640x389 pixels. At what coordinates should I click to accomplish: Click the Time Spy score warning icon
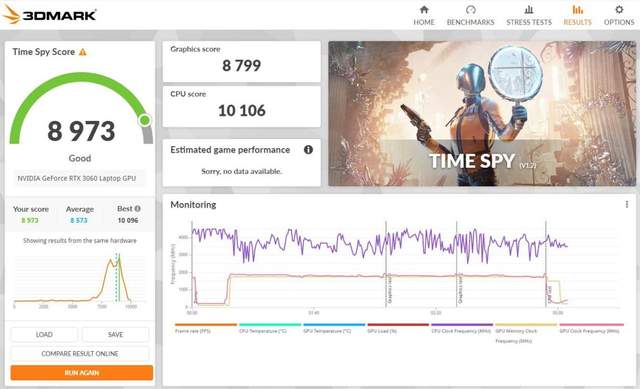pyautogui.click(x=83, y=52)
